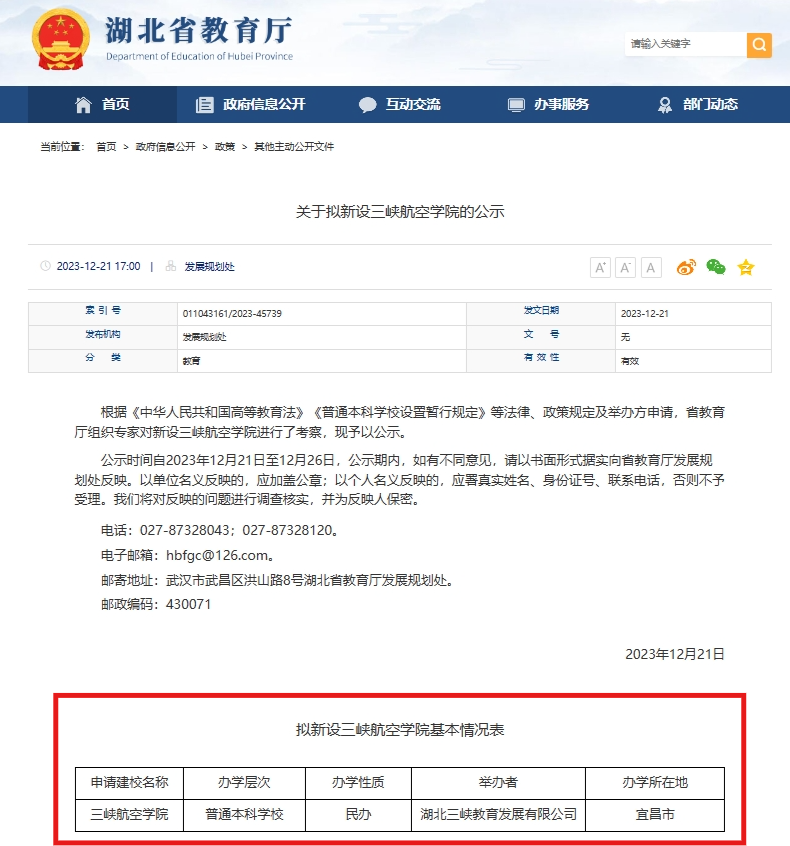The image size is (790, 846).
Task: Click the organization icon beside 发展规划处
Action: (x=171, y=265)
